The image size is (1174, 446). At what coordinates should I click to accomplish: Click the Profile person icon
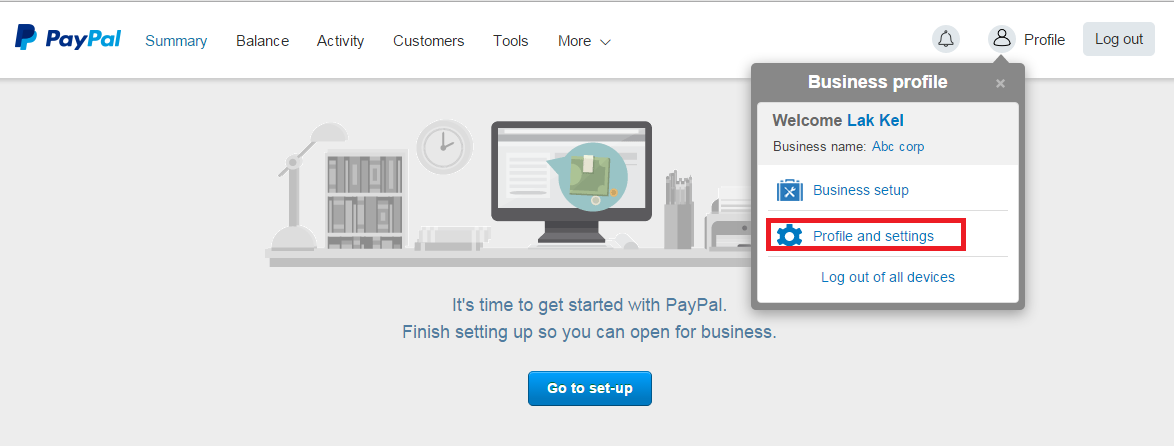point(1001,39)
